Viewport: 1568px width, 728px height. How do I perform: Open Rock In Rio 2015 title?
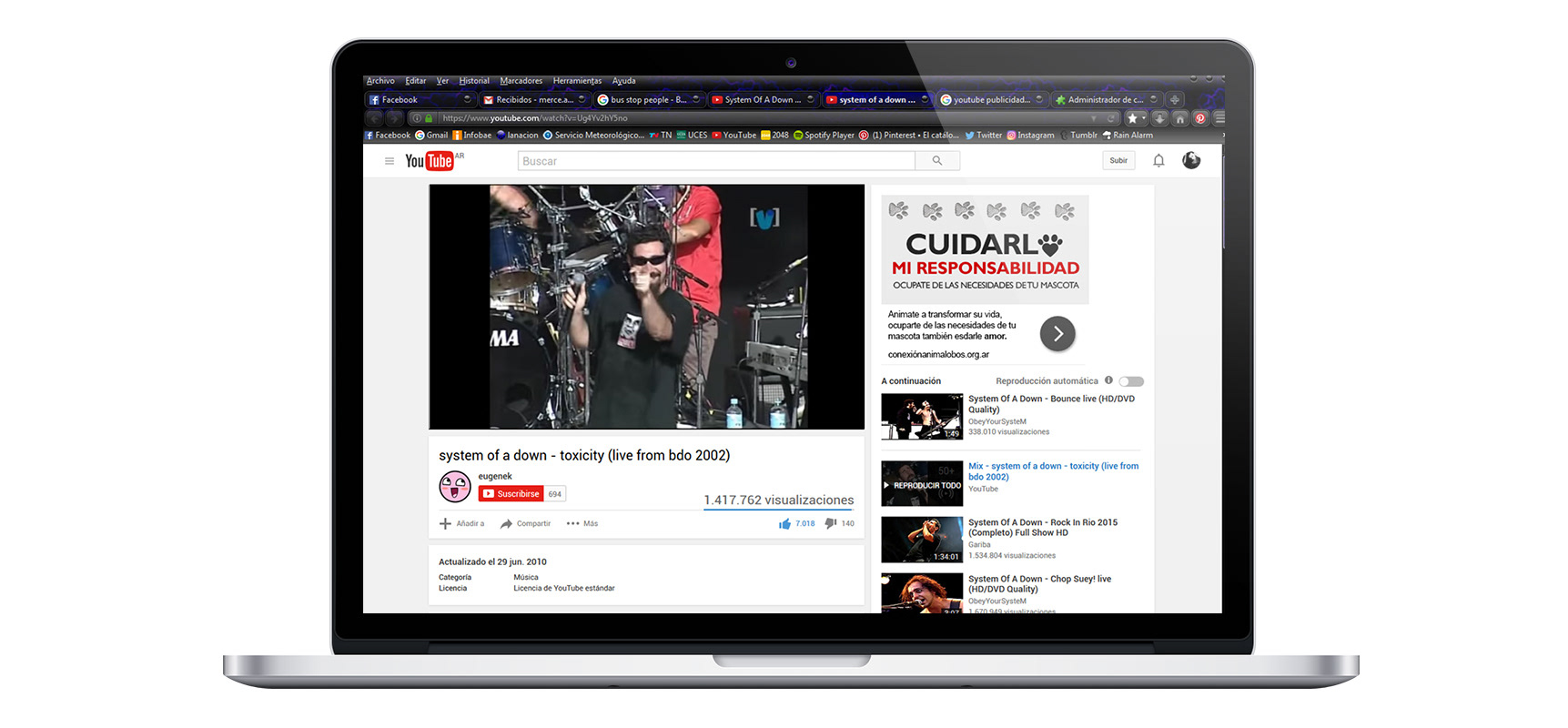[x=1043, y=528]
